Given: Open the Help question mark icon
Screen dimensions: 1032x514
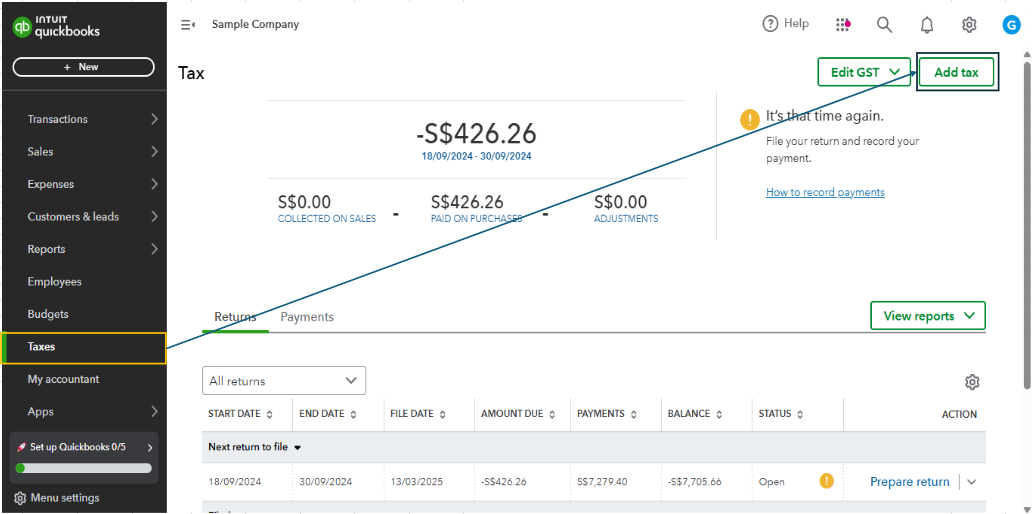Looking at the screenshot, I should pos(770,24).
